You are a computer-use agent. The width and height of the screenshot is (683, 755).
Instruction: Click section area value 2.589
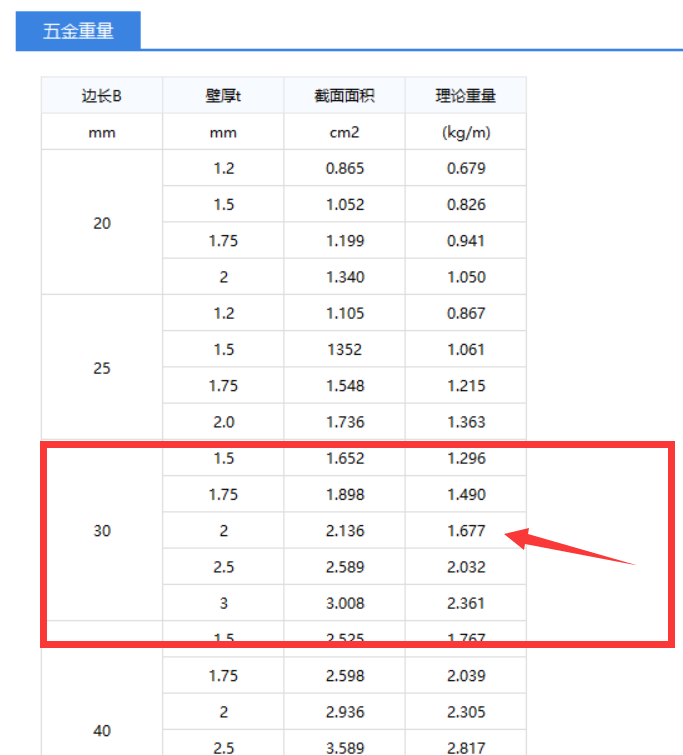345,567
